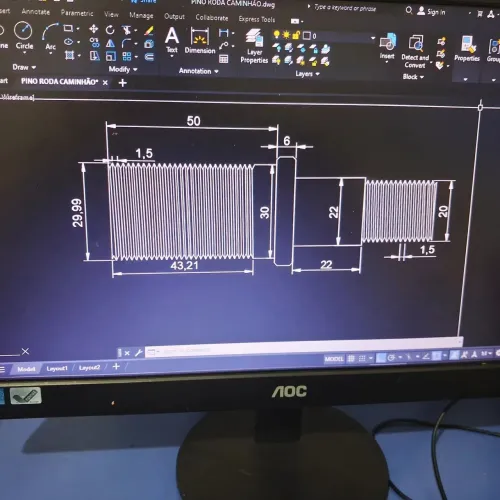Expand the Draw panel

pyautogui.click(x=24, y=67)
